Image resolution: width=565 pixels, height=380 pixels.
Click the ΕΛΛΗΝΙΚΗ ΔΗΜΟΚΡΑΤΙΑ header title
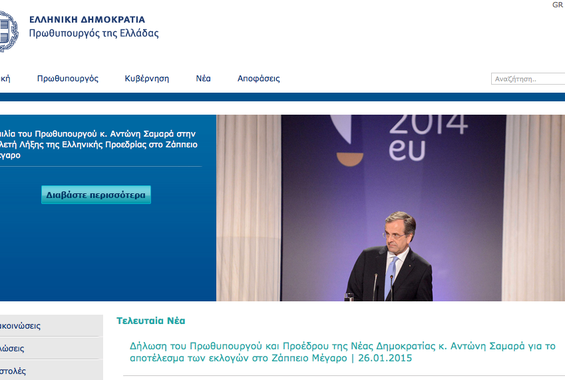pos(87,19)
